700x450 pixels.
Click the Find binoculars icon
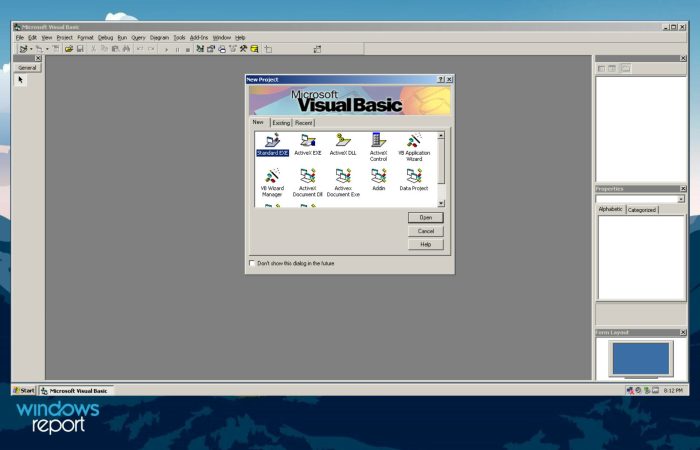click(x=126, y=49)
